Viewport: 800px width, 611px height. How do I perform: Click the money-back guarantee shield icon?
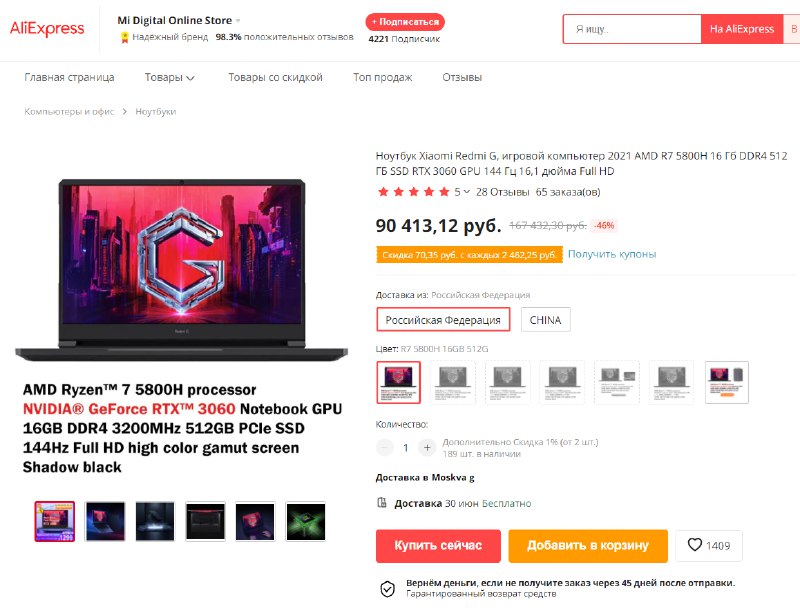387,589
